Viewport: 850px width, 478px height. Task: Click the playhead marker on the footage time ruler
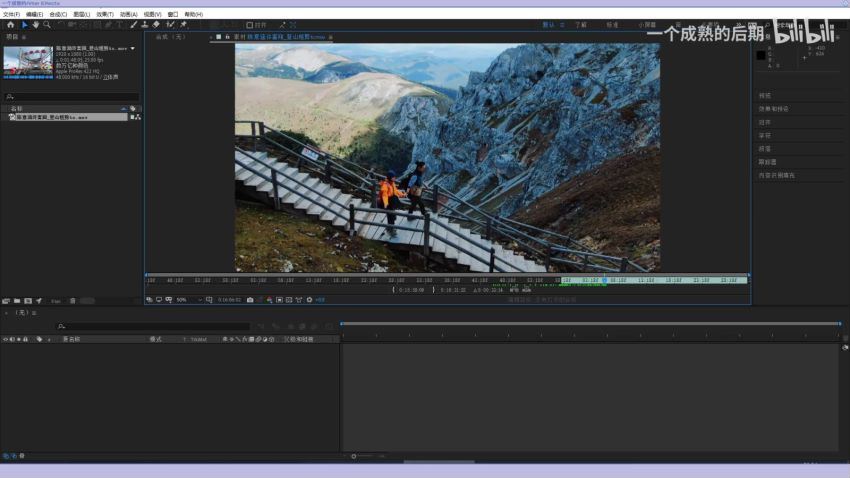click(604, 280)
